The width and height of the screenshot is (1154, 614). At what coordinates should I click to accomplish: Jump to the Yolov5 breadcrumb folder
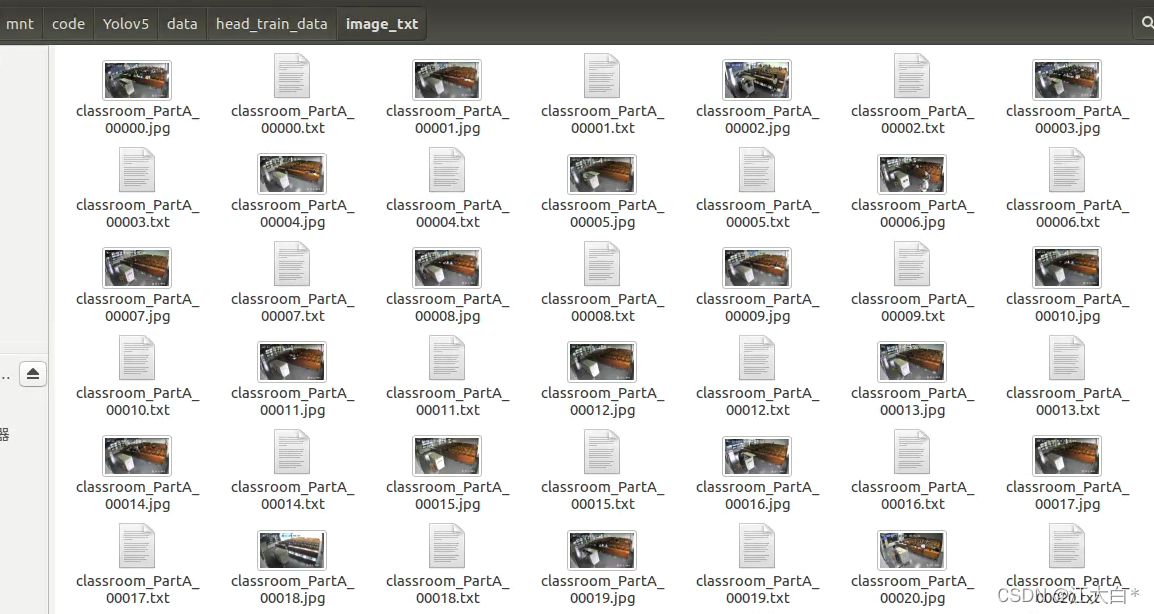tap(126, 24)
